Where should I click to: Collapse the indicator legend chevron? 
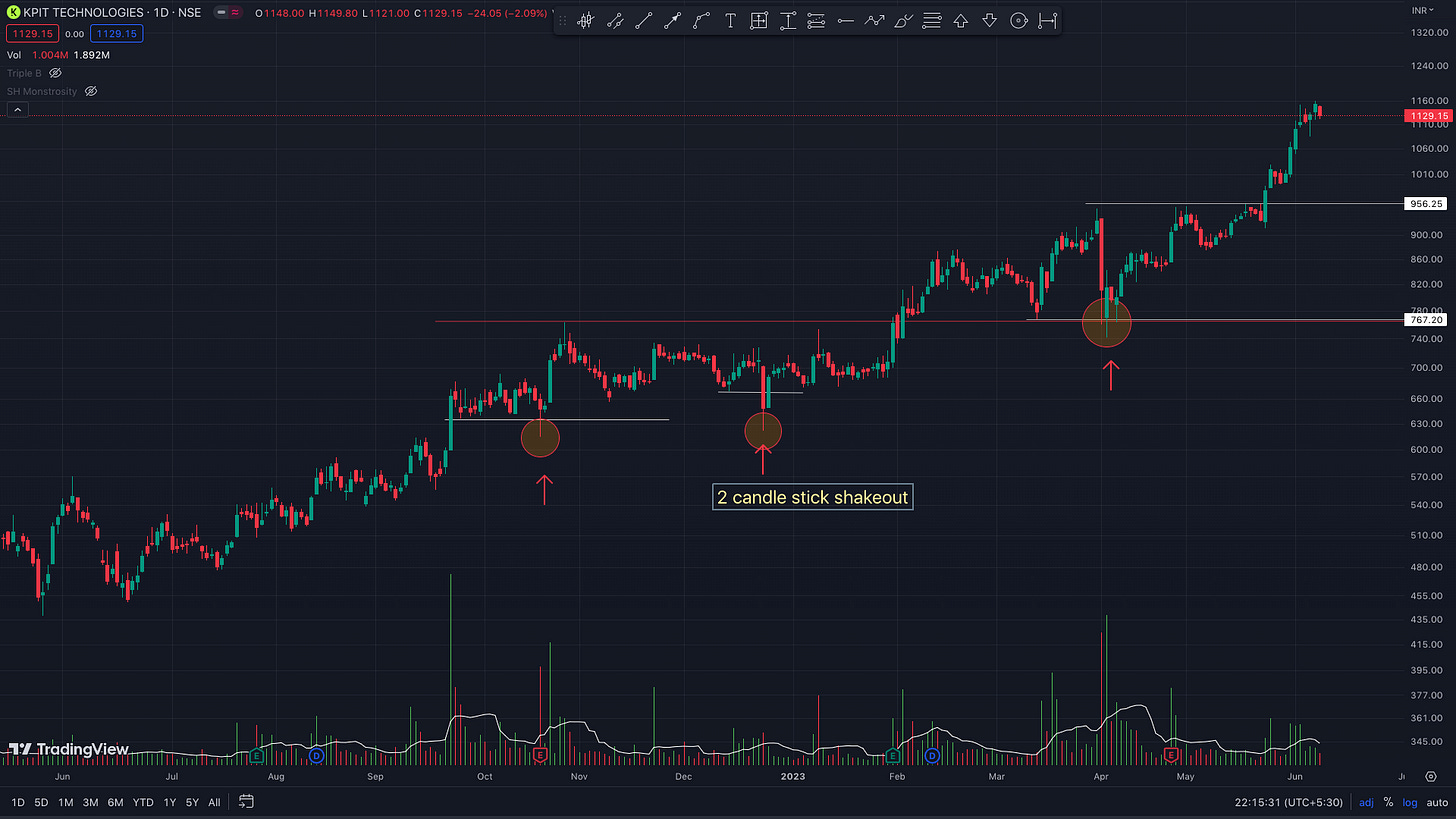tap(17, 110)
